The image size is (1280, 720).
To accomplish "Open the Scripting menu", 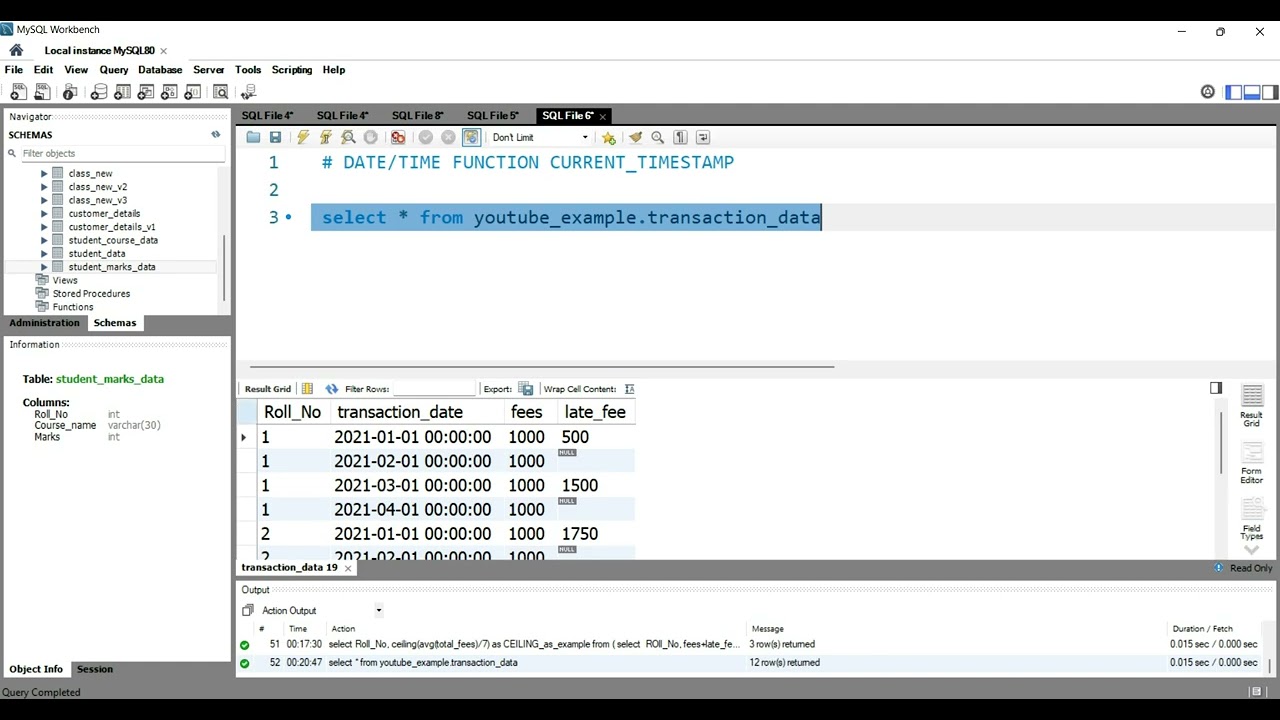I will [292, 70].
